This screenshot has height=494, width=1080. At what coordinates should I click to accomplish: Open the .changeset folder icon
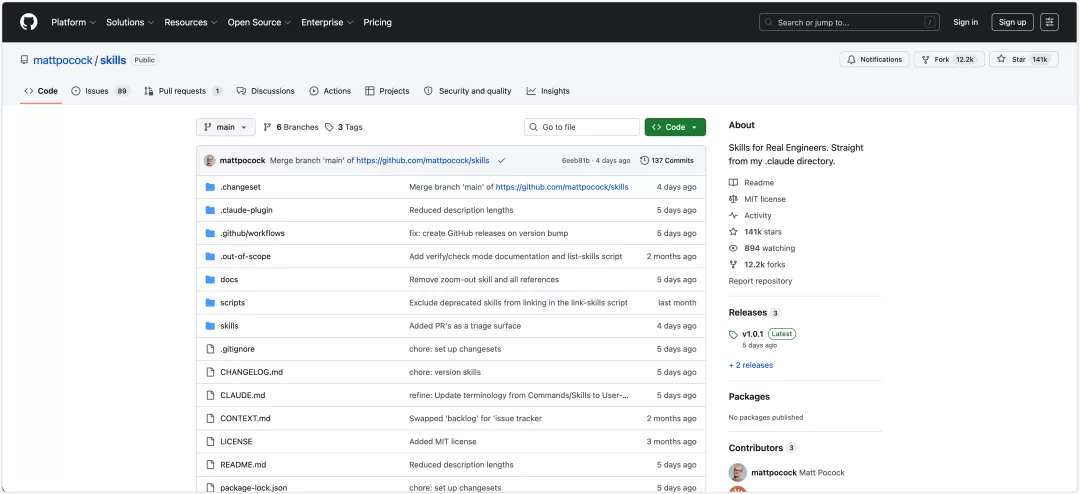click(x=210, y=187)
